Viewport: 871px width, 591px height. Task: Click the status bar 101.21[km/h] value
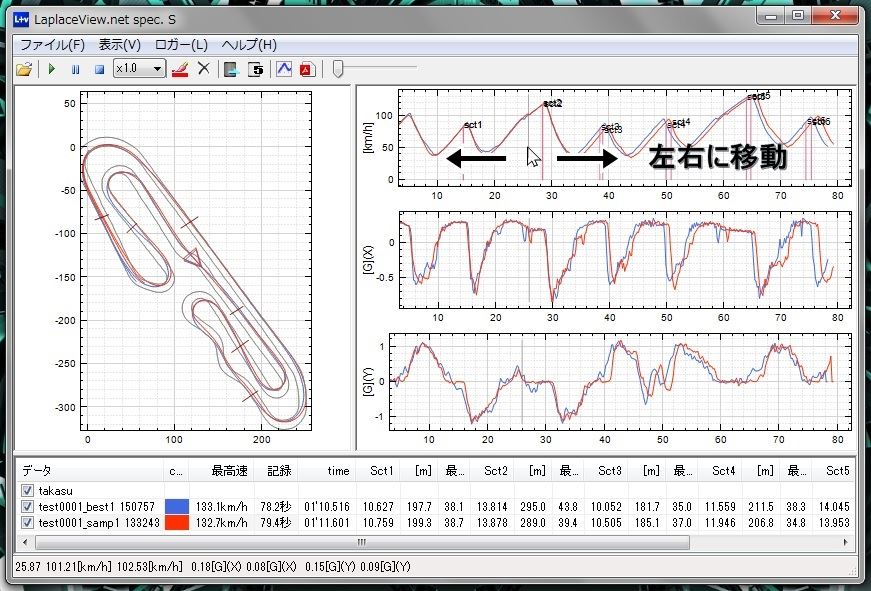pos(78,567)
